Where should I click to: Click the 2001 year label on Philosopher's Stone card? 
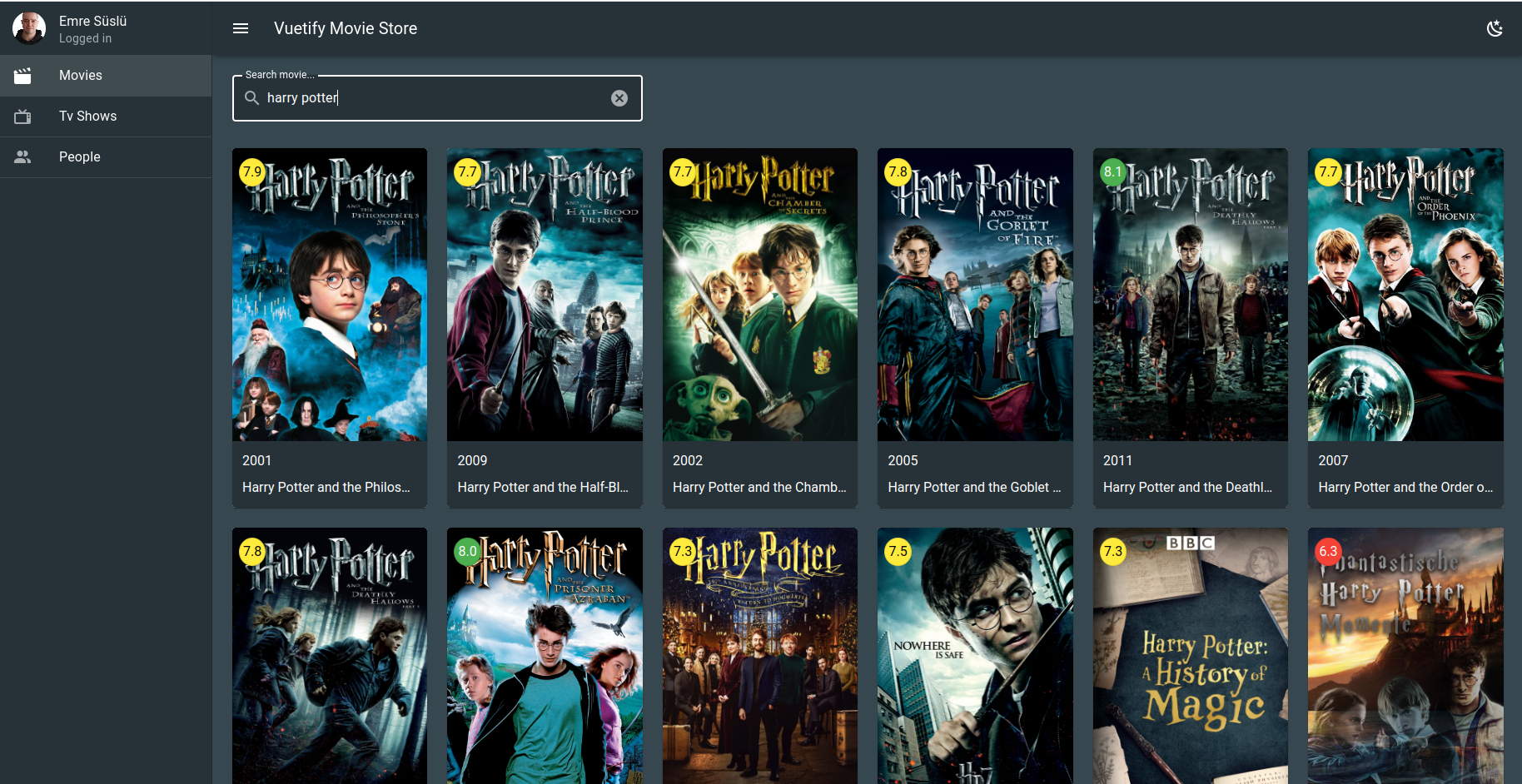(x=256, y=460)
